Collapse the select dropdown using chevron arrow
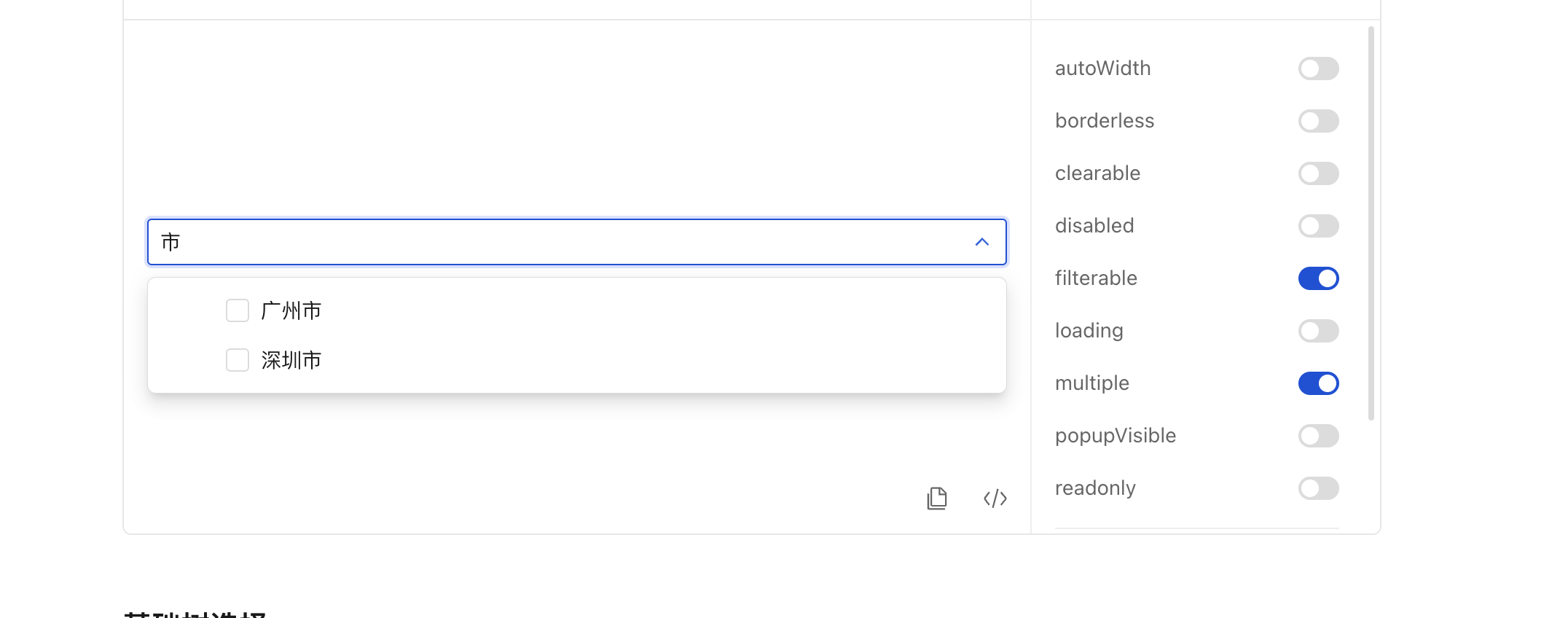 [982, 242]
